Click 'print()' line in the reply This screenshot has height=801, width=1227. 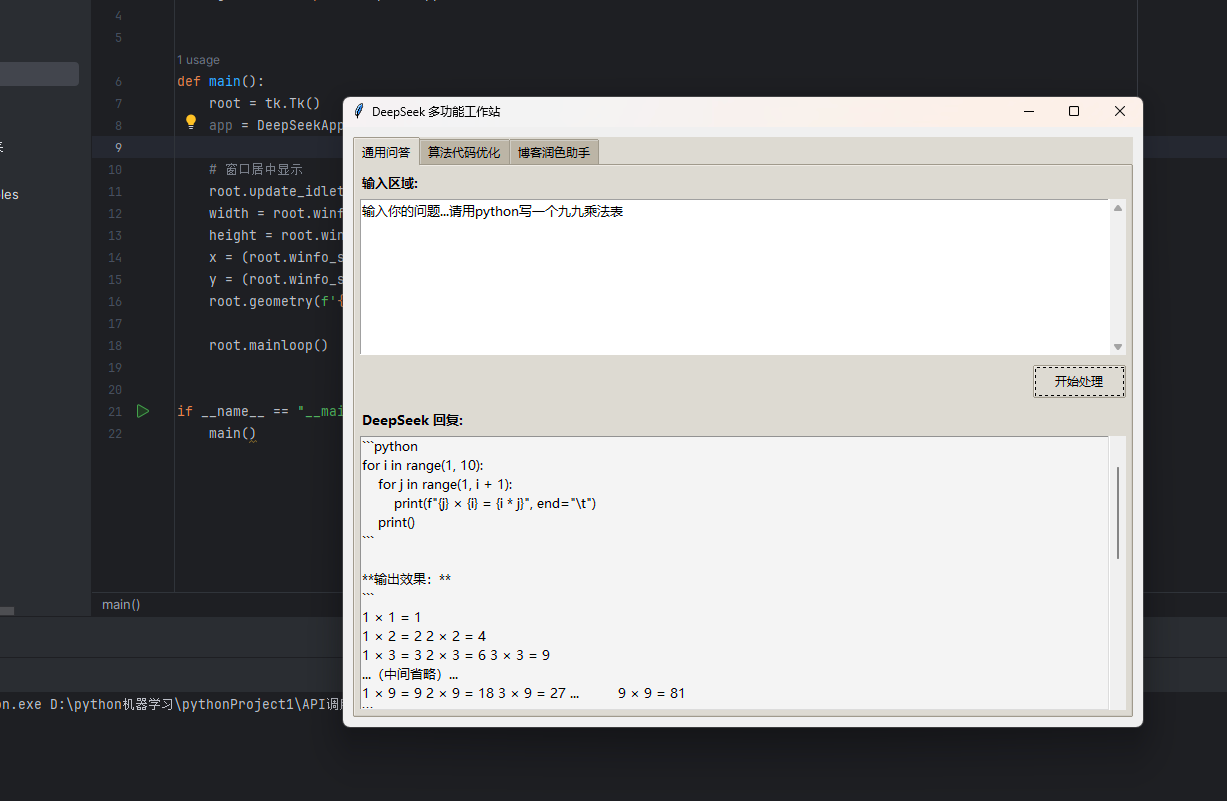pos(396,522)
